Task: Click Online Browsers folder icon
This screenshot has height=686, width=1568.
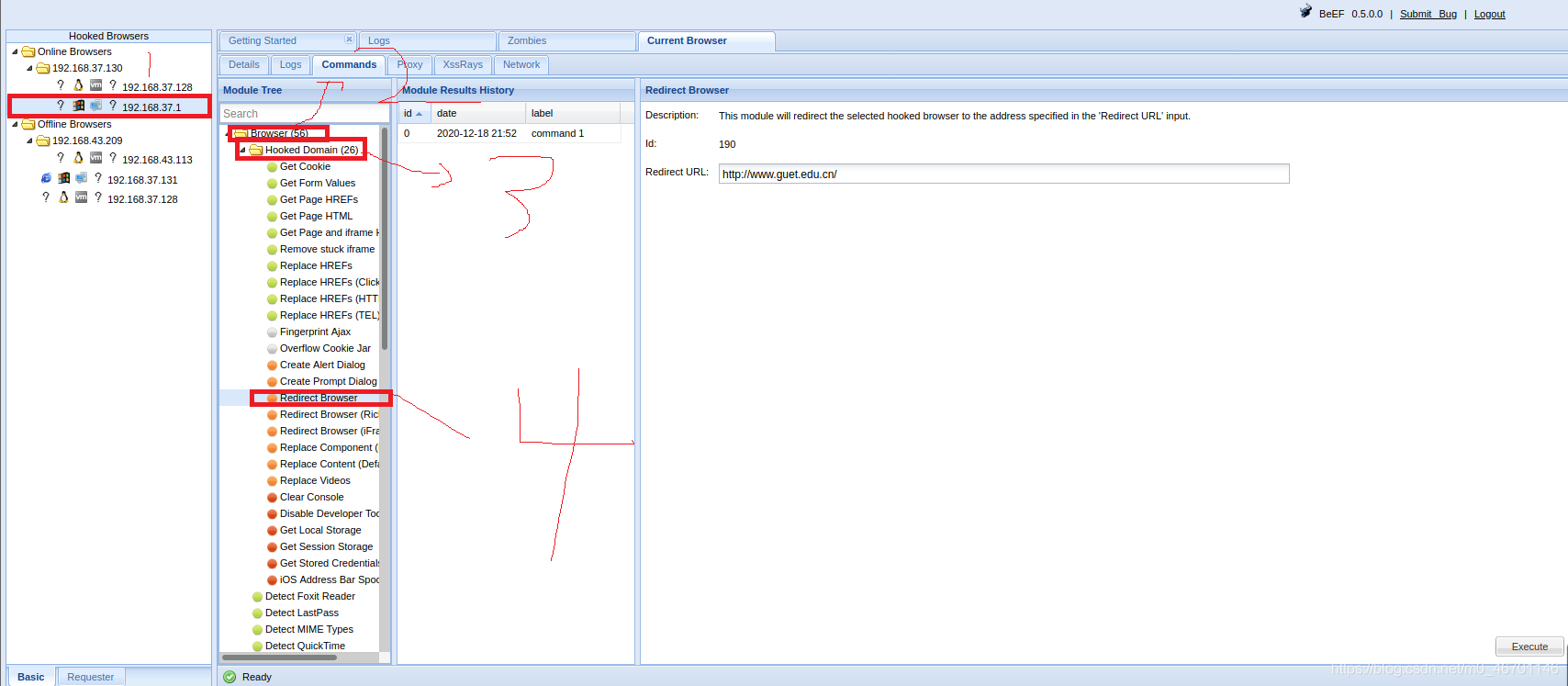Action: (28, 51)
